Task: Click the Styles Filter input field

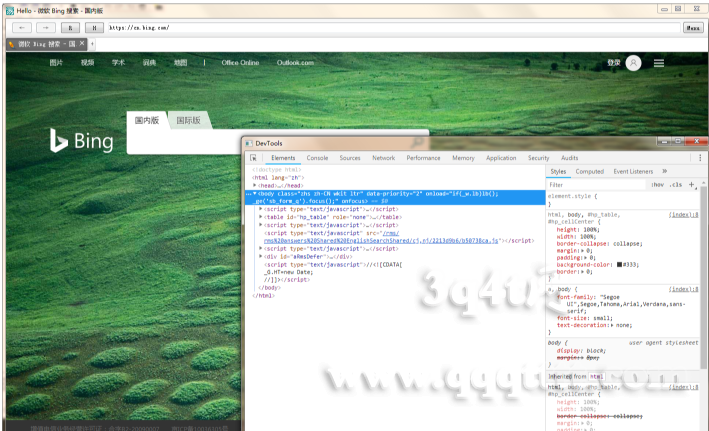Action: (x=596, y=185)
